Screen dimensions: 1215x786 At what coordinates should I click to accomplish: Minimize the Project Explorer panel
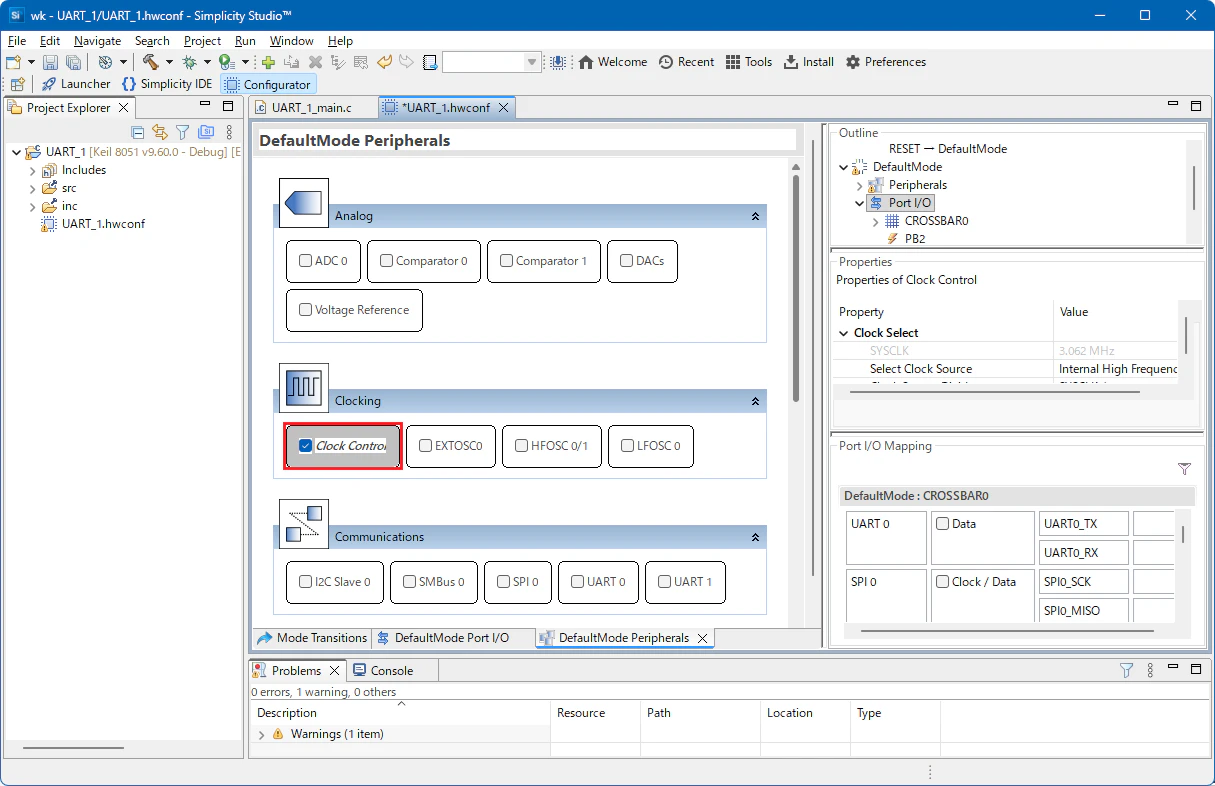pos(205,106)
